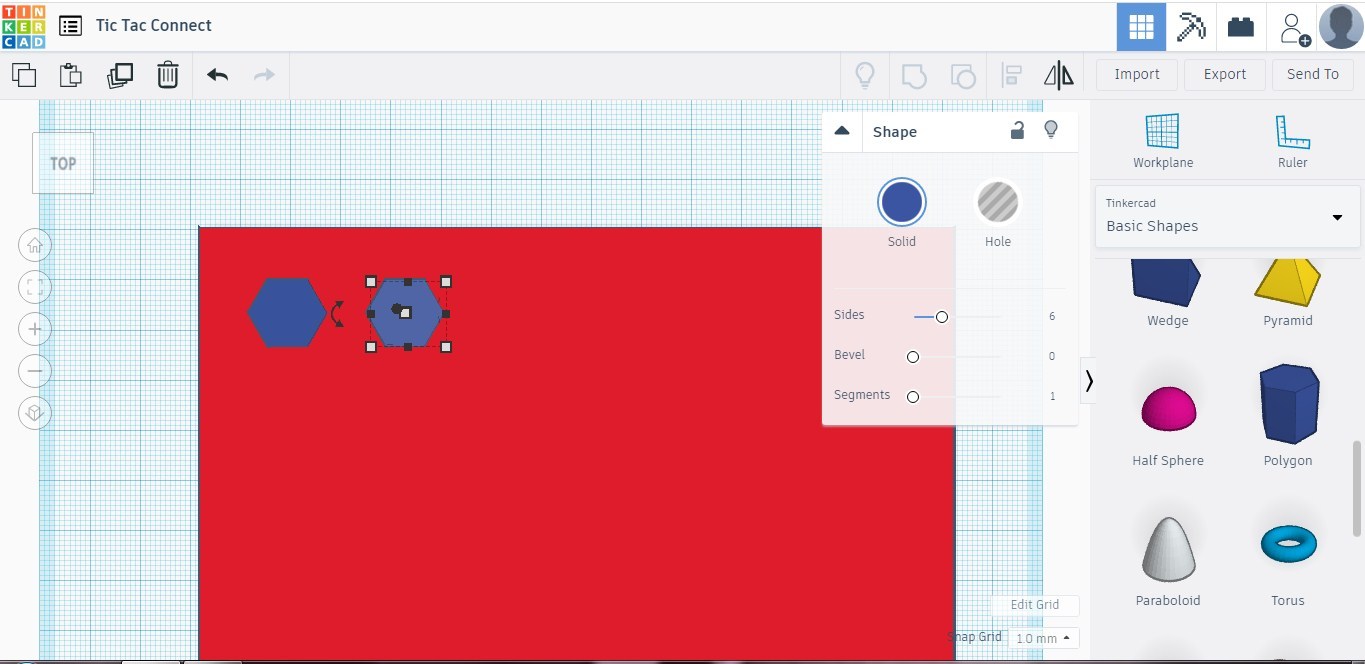Switch to the 3D designs grid tab
This screenshot has width=1365, height=664.
click(x=1140, y=26)
